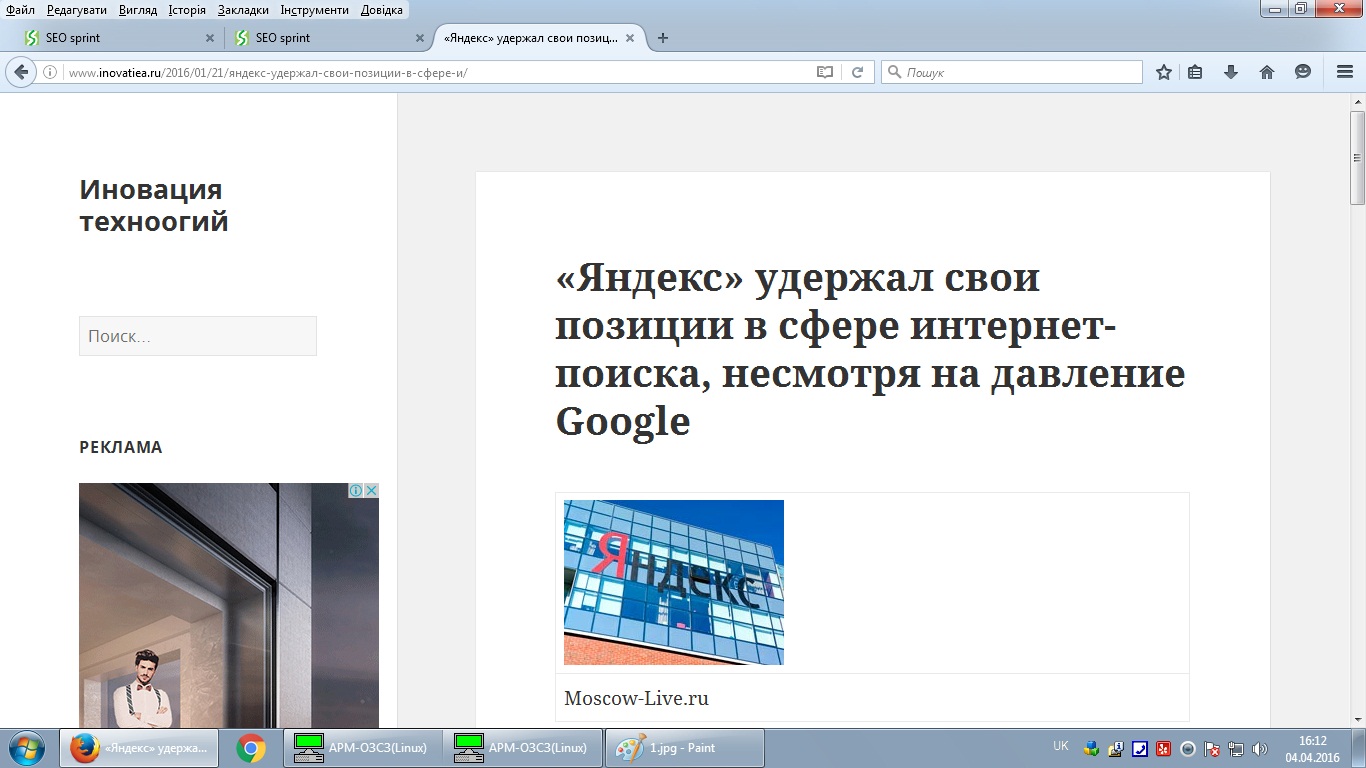This screenshot has width=1366, height=768.
Task: Launch Google Chrome from the taskbar
Action: click(x=251, y=748)
